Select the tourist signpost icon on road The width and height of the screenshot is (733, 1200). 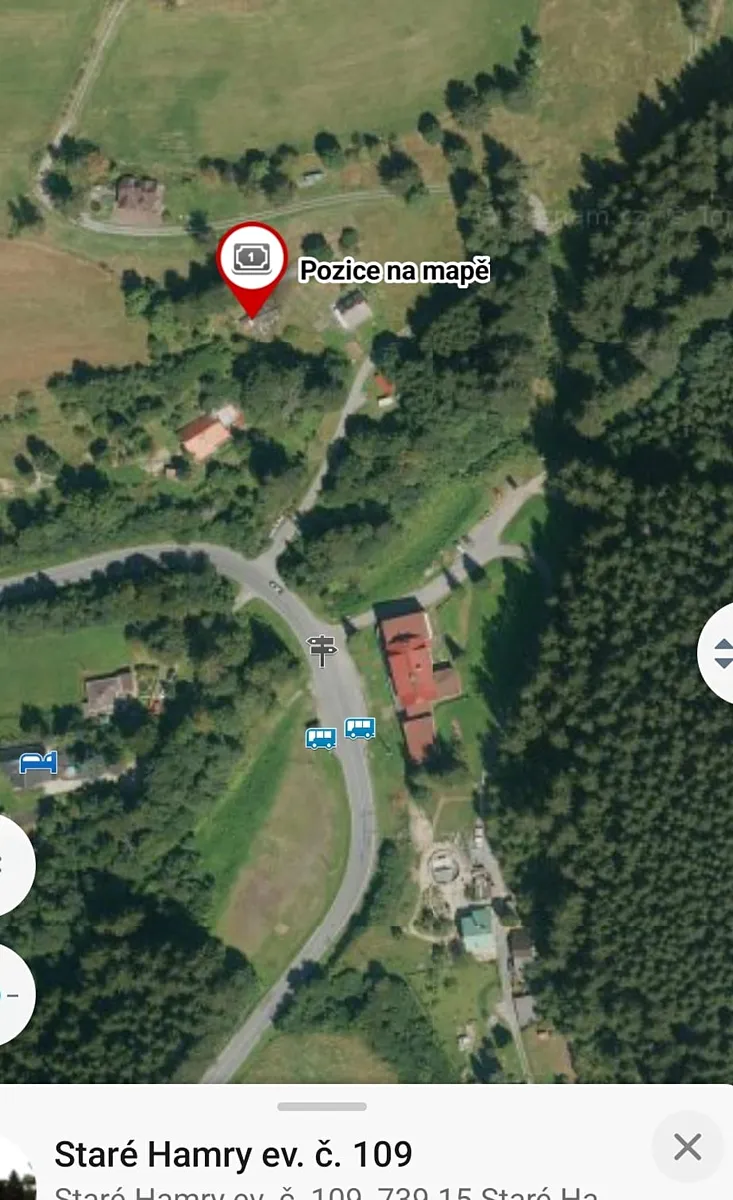tap(322, 650)
